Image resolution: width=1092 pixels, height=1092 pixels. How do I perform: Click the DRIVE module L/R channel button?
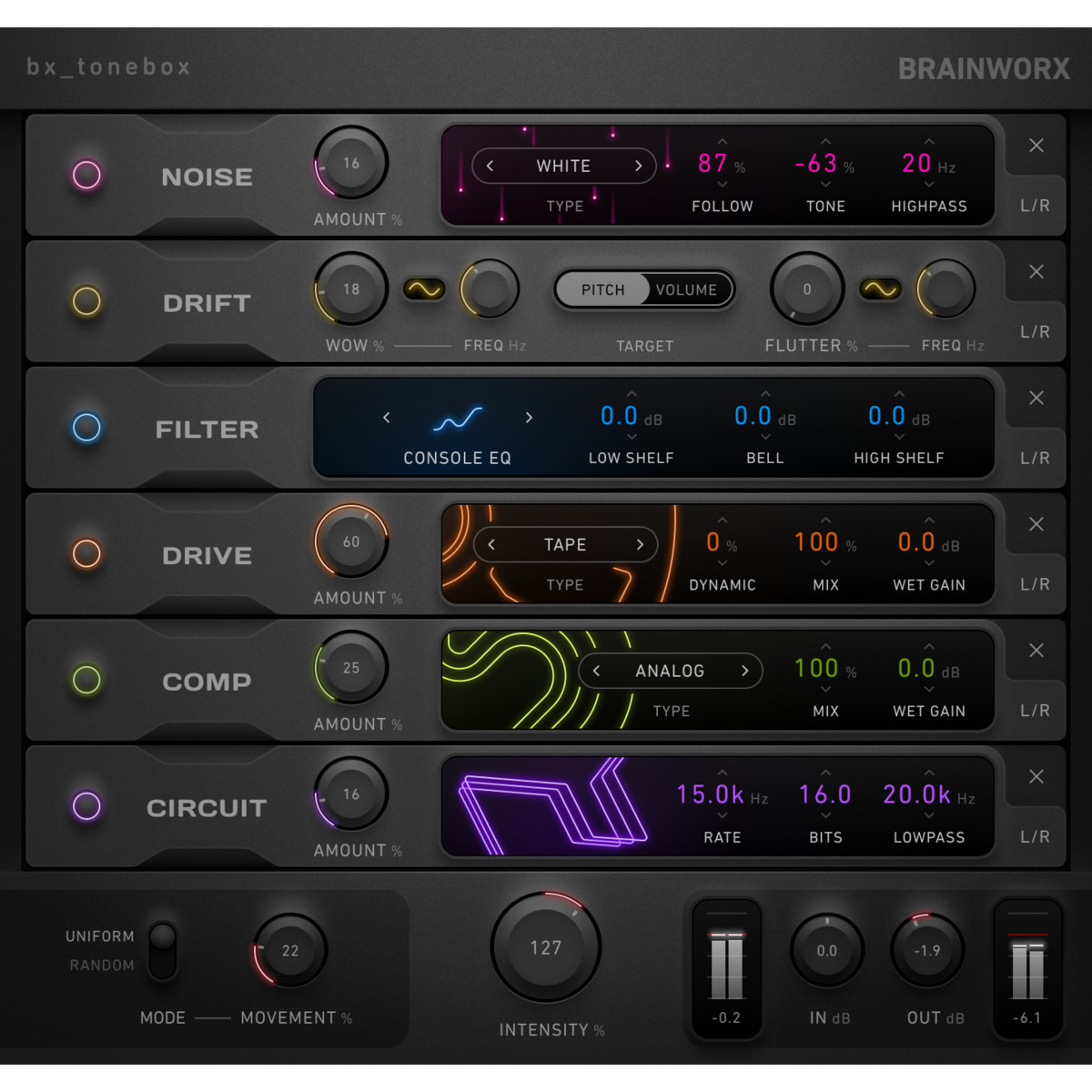tap(1036, 584)
